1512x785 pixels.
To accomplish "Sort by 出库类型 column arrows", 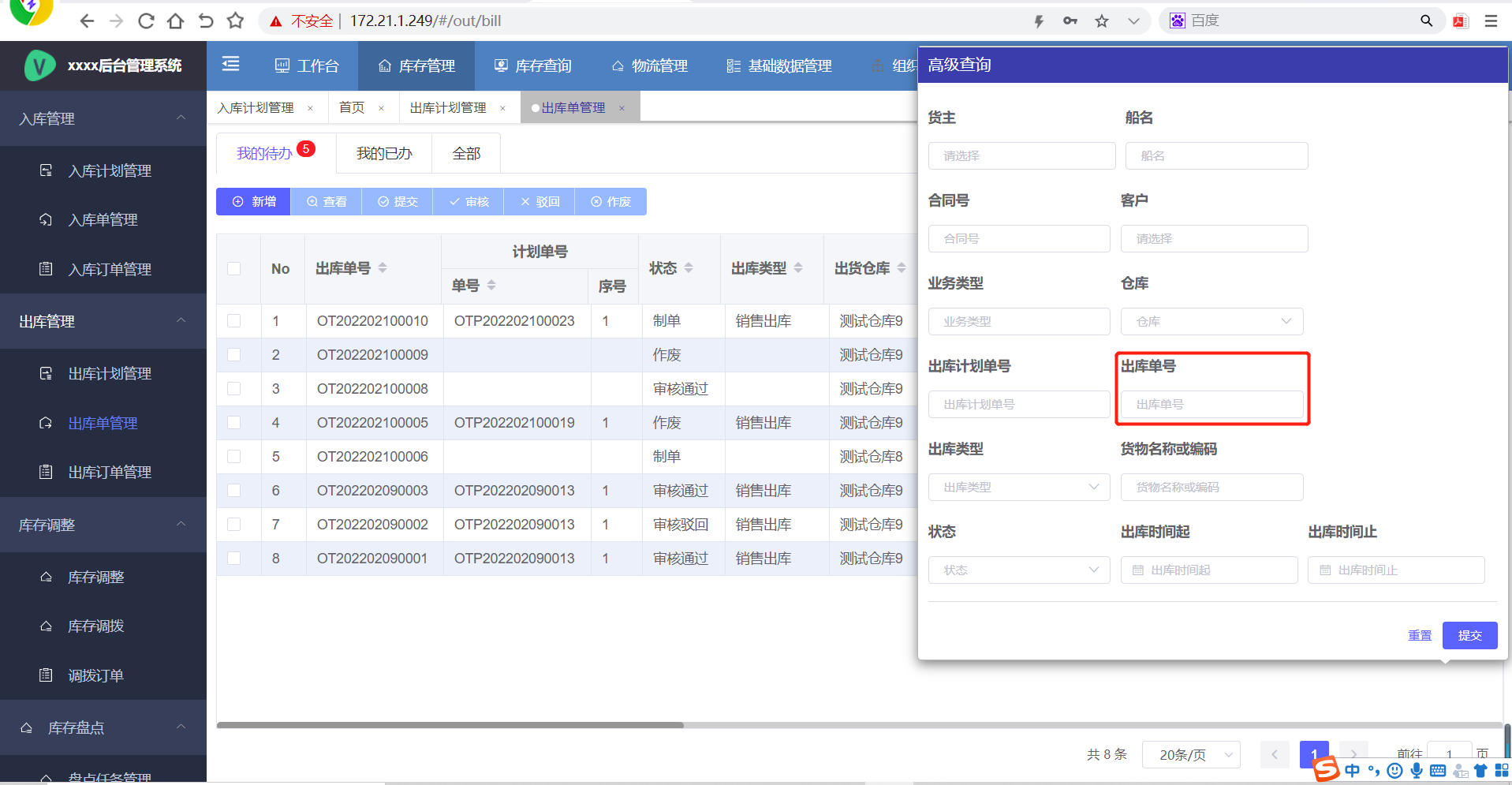I will pyautogui.click(x=798, y=268).
